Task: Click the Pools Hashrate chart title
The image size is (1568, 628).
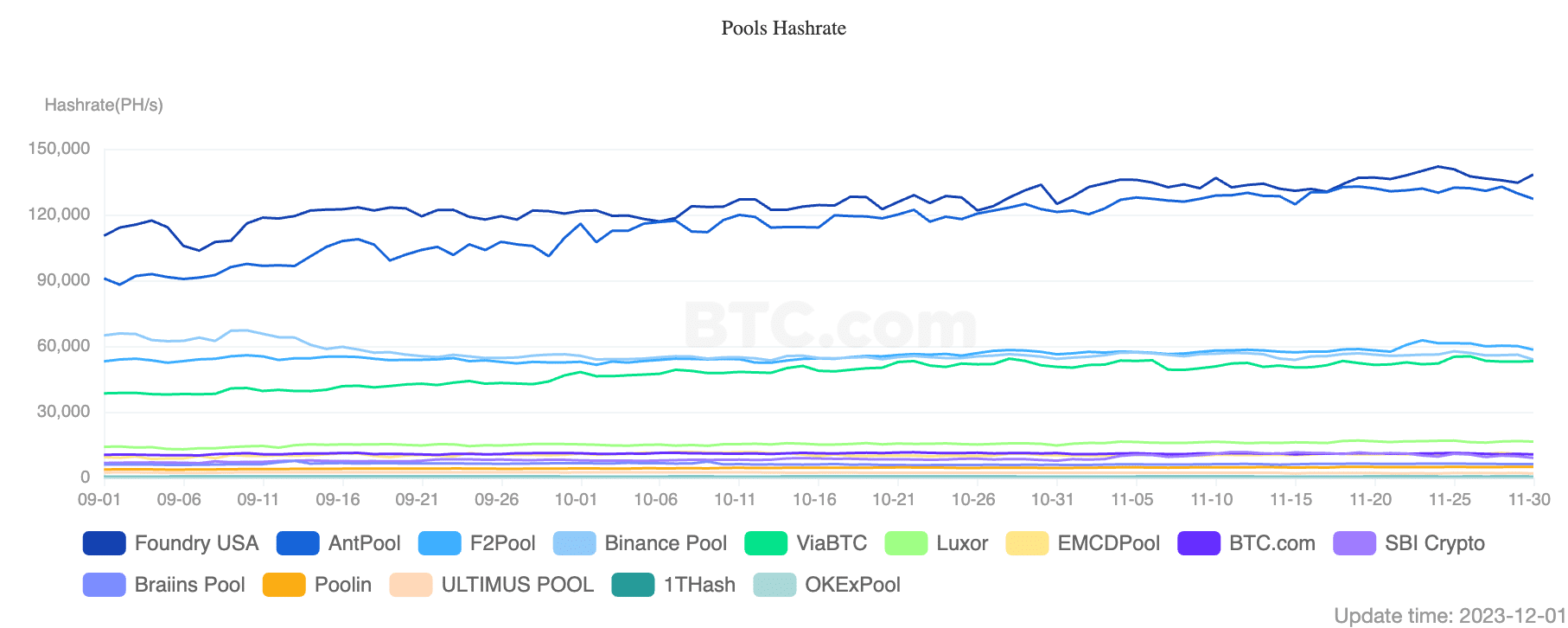Action: pos(784,29)
